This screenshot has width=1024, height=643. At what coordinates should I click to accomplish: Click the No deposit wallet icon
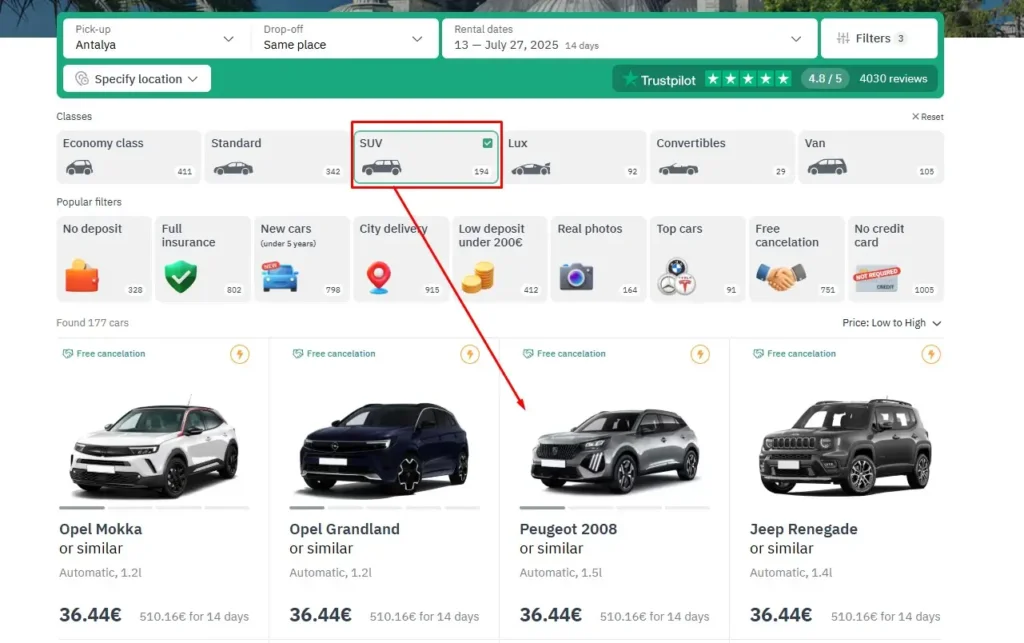point(82,276)
